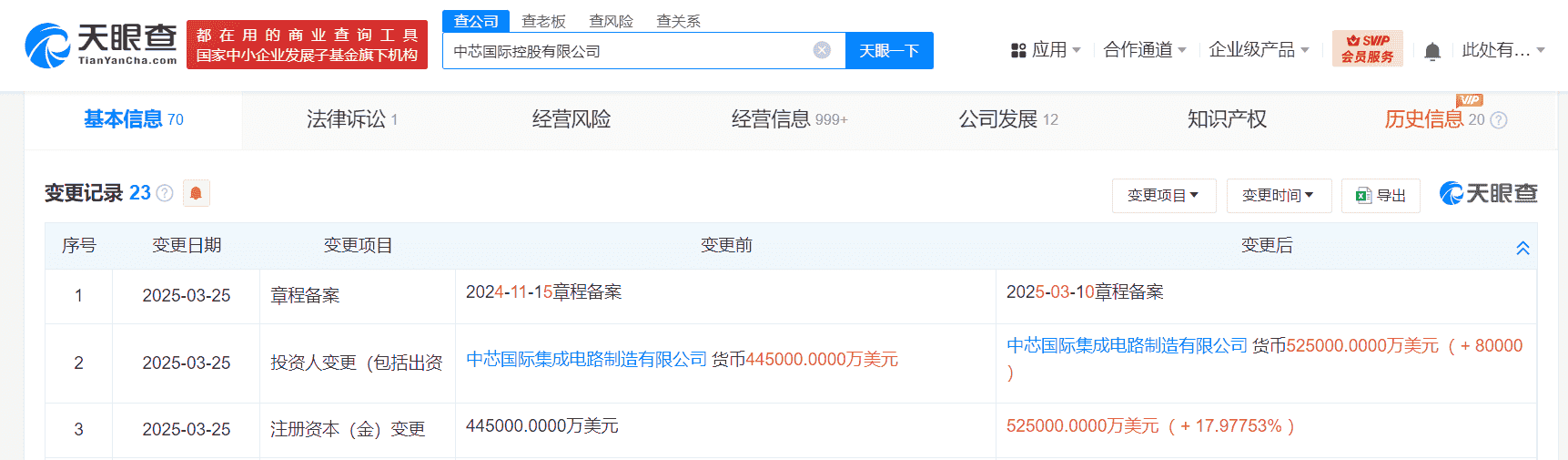Open the 变更时间 filter dropdown

click(x=1278, y=196)
